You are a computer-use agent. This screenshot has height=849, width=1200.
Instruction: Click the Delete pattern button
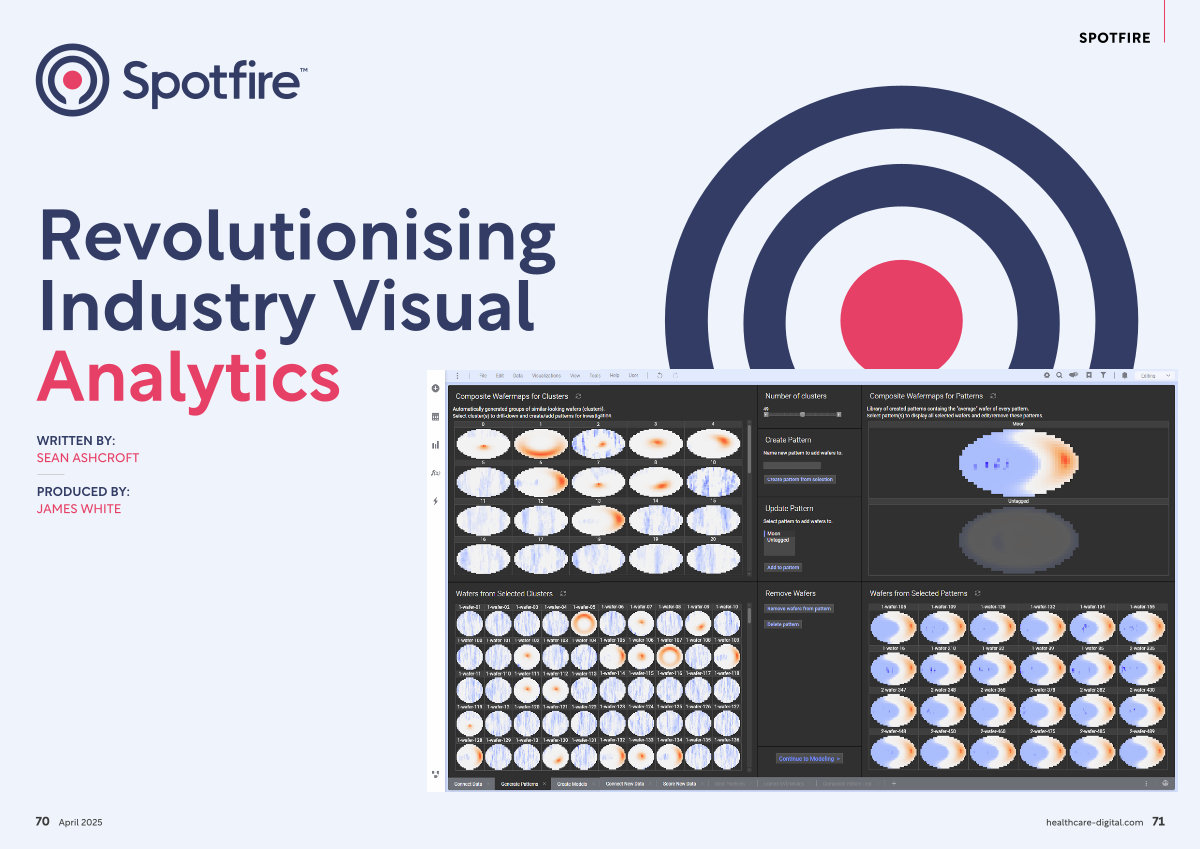(782, 624)
